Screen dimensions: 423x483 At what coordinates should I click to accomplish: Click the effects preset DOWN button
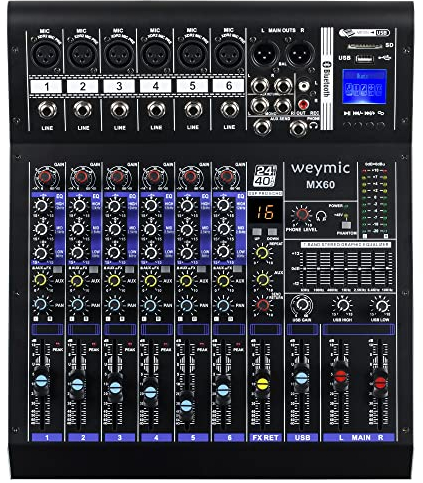pos(272,232)
